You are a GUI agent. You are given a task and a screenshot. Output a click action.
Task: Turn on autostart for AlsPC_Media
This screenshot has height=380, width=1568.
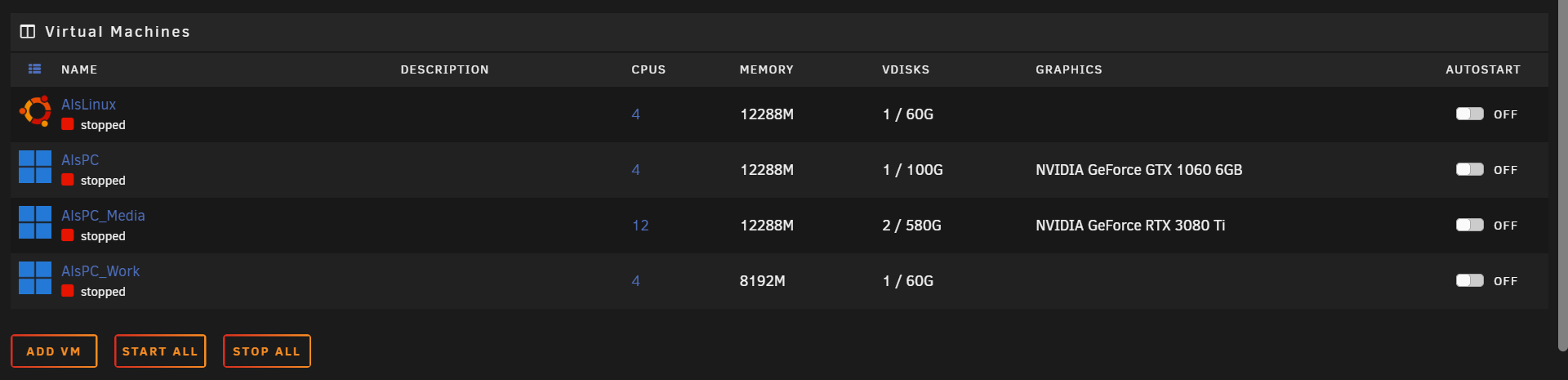coord(1469,225)
